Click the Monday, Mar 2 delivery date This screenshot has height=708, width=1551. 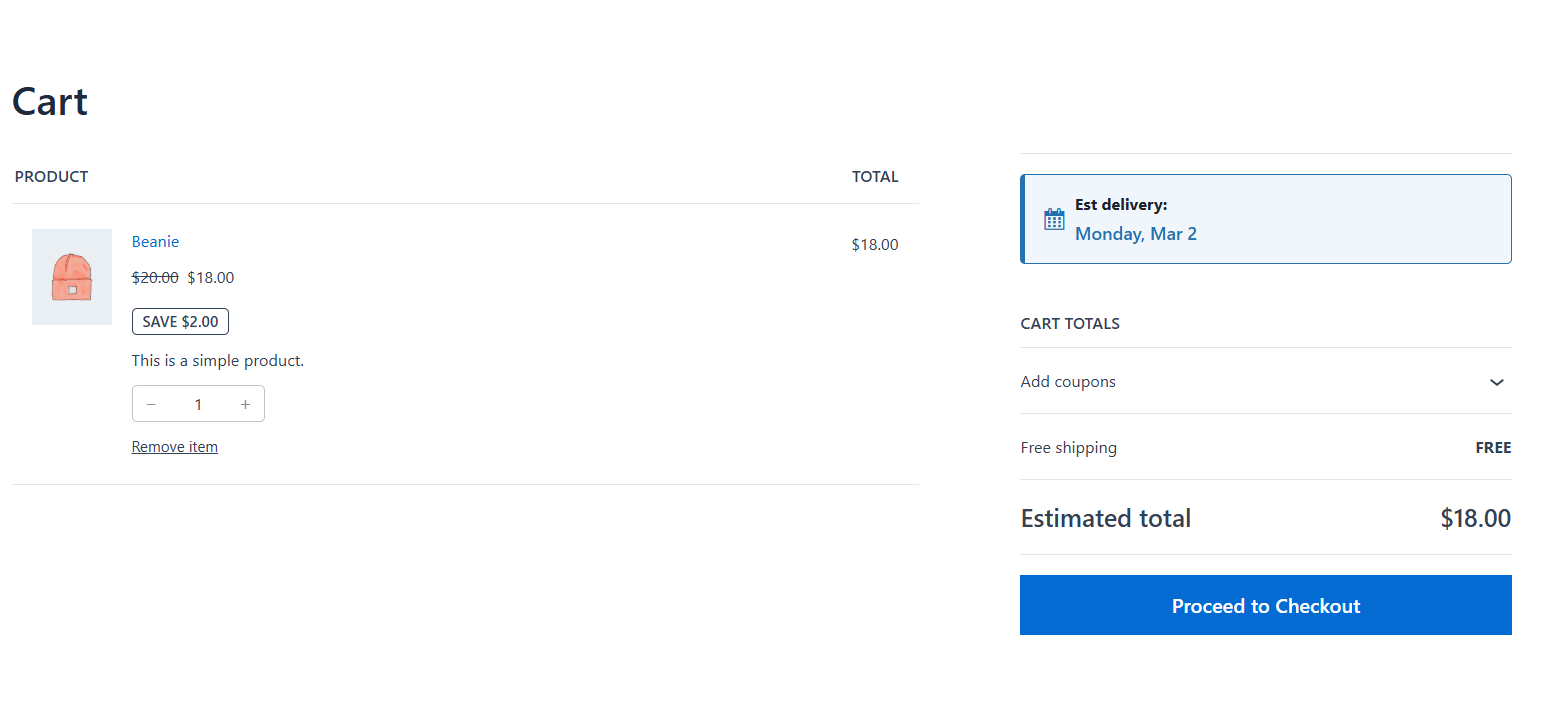1135,234
